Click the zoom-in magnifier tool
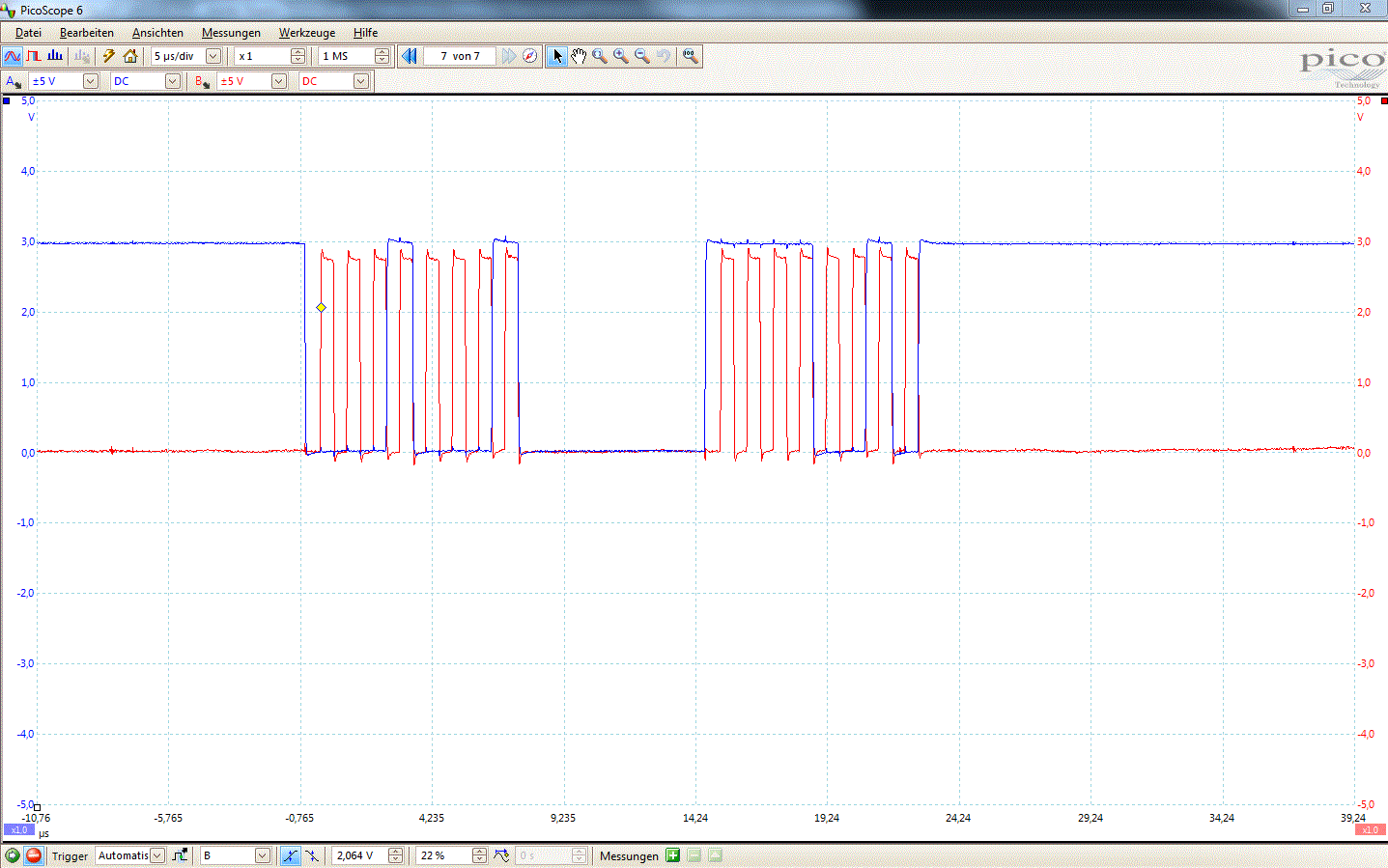Image resolution: width=1388 pixels, height=868 pixels. click(x=620, y=56)
